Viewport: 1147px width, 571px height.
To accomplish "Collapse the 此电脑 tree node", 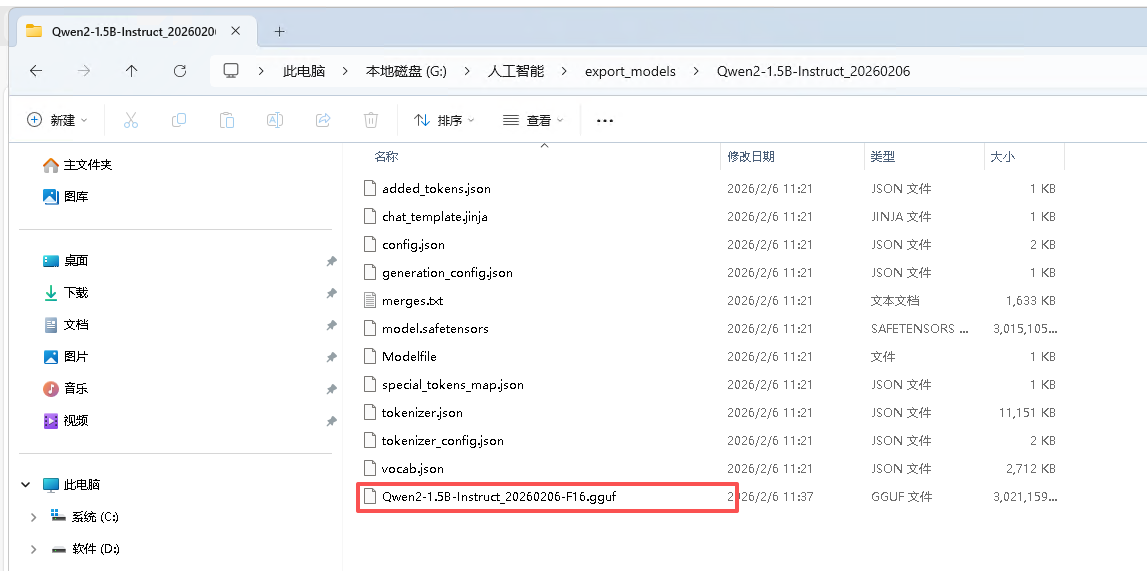I will [x=26, y=485].
